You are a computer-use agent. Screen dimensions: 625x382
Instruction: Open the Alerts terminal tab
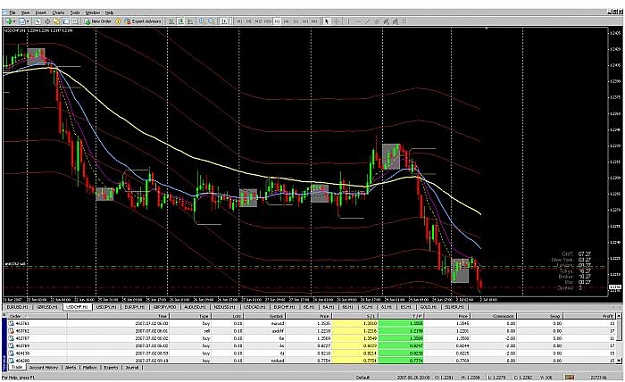[70, 367]
